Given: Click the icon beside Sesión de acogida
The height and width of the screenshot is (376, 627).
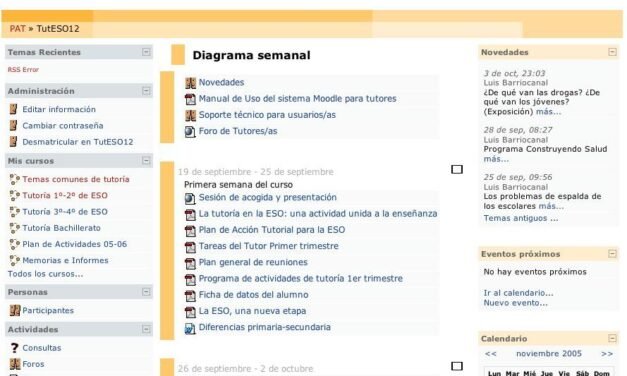Looking at the screenshot, I should tap(190, 198).
